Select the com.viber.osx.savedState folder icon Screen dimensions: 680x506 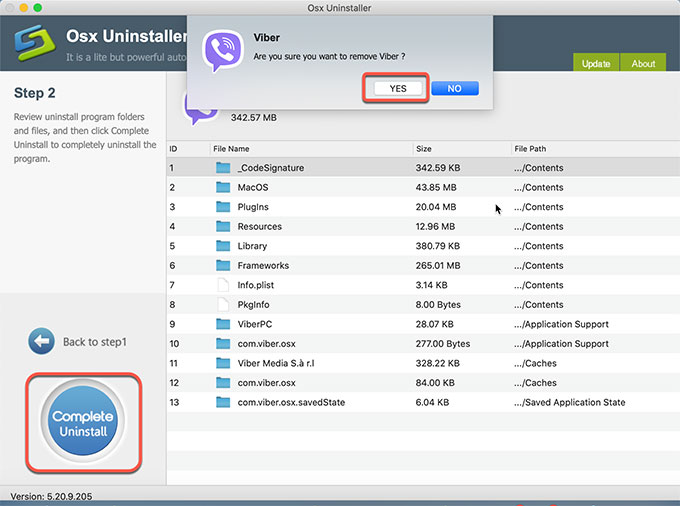pyautogui.click(x=223, y=402)
